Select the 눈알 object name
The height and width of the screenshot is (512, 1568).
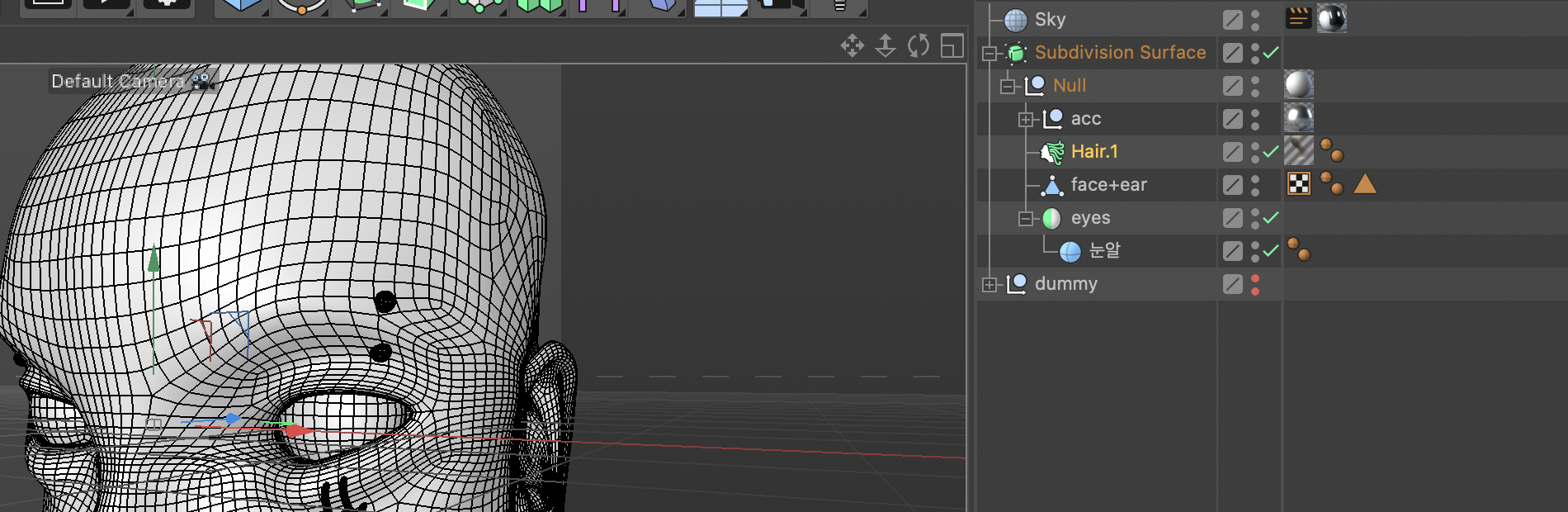pyautogui.click(x=1105, y=250)
